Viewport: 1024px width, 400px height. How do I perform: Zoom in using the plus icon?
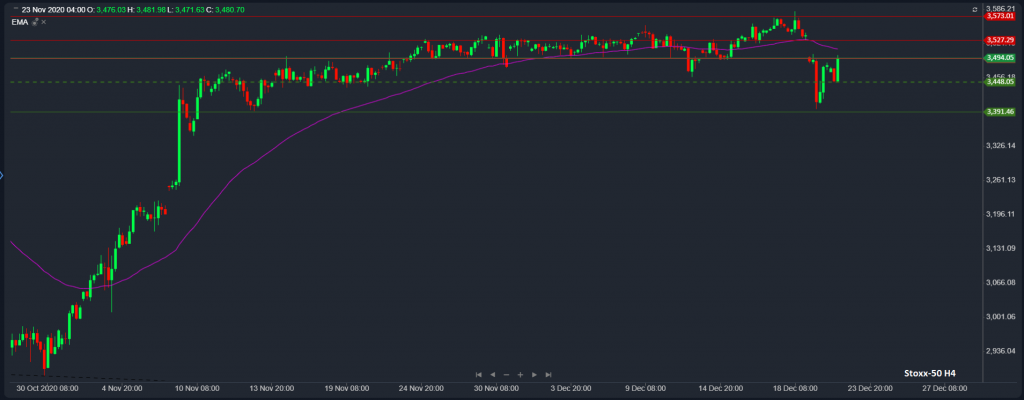[520, 374]
